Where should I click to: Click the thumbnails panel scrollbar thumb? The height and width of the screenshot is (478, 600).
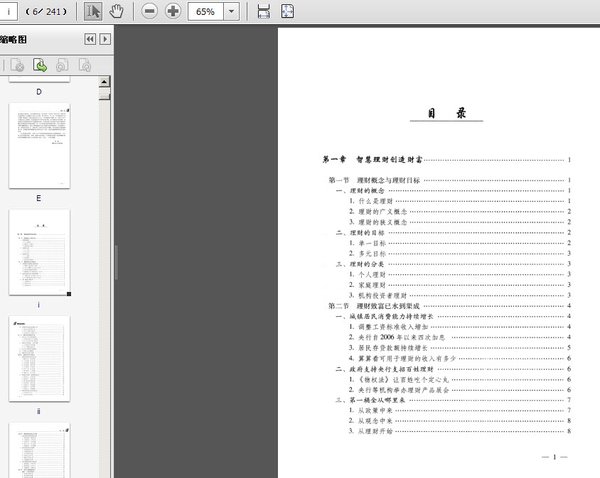tap(104, 94)
